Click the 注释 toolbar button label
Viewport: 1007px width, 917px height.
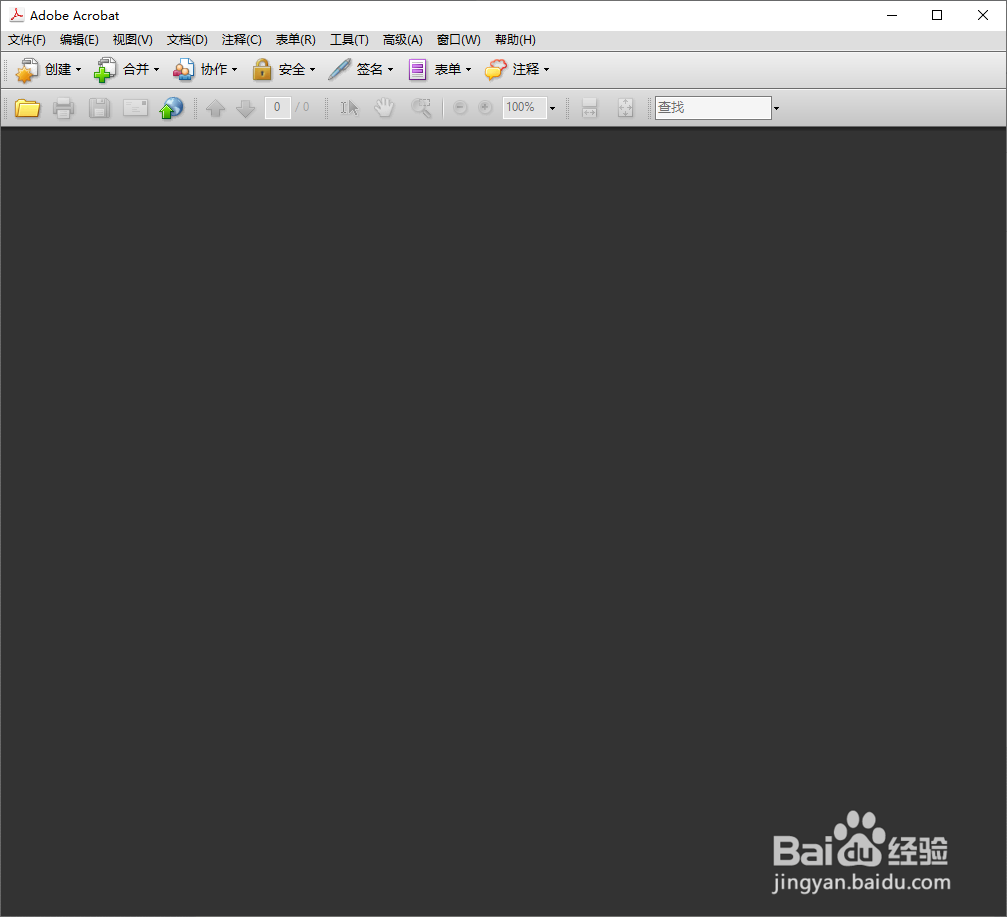click(526, 69)
